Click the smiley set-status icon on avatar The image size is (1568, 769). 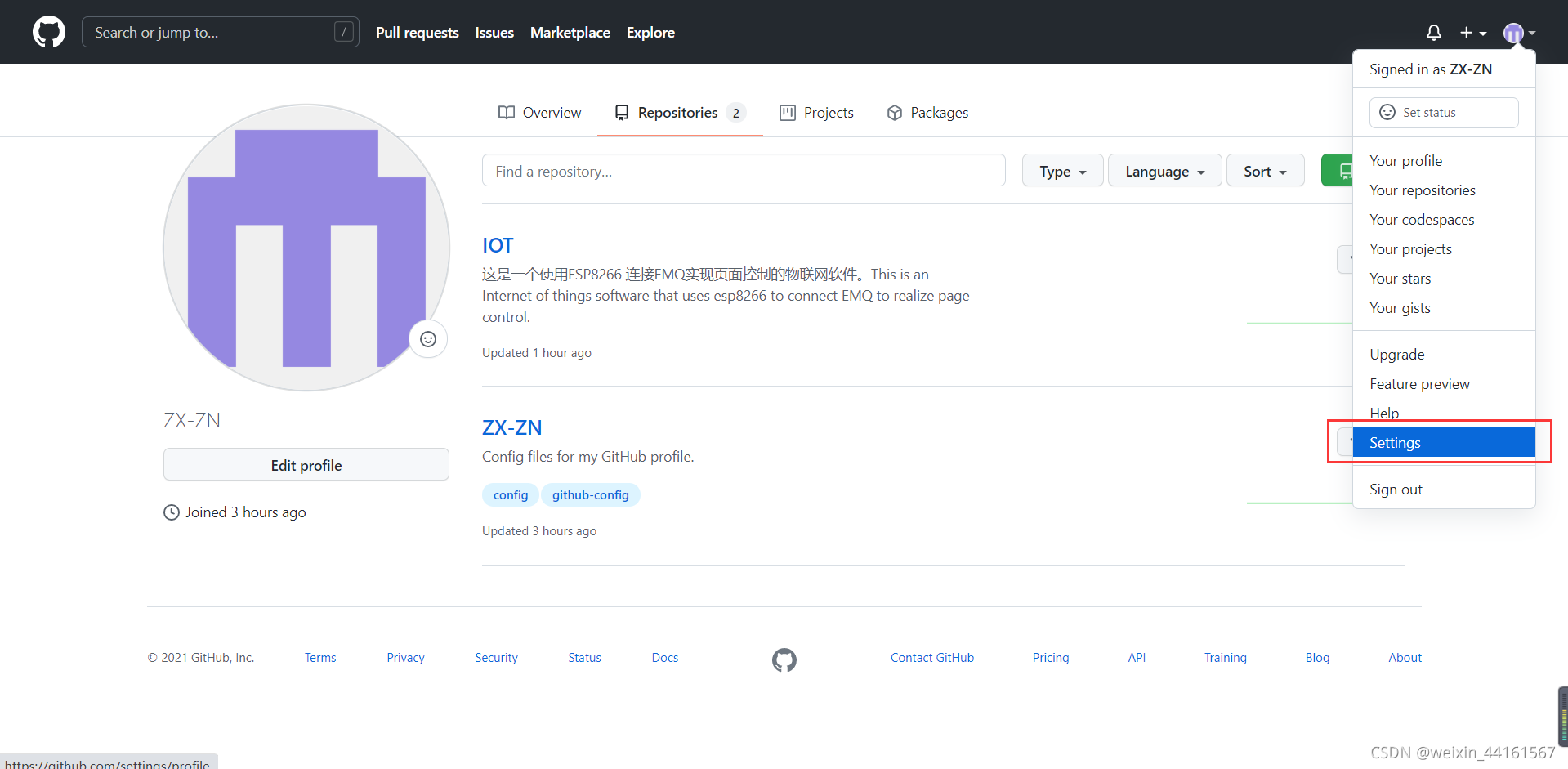(428, 338)
